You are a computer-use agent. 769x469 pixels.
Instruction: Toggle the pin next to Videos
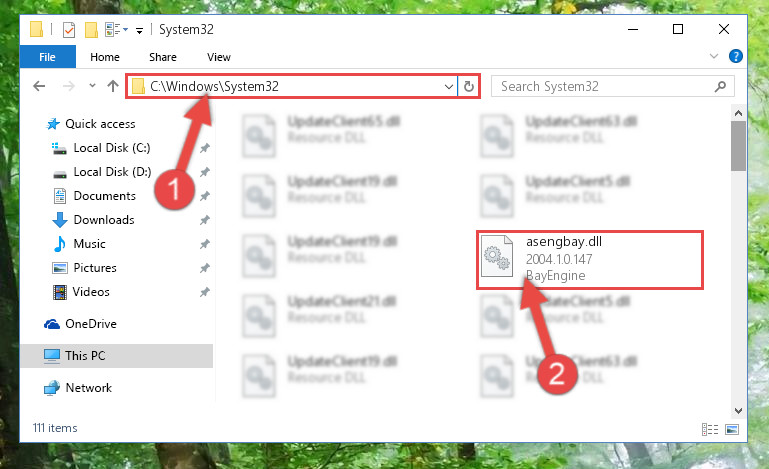[x=205, y=292]
